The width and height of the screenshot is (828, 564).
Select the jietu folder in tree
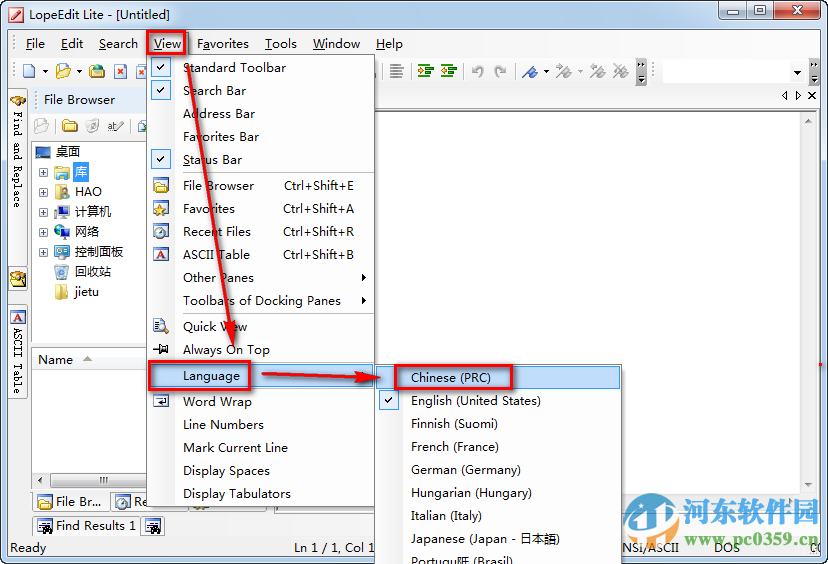[87, 292]
